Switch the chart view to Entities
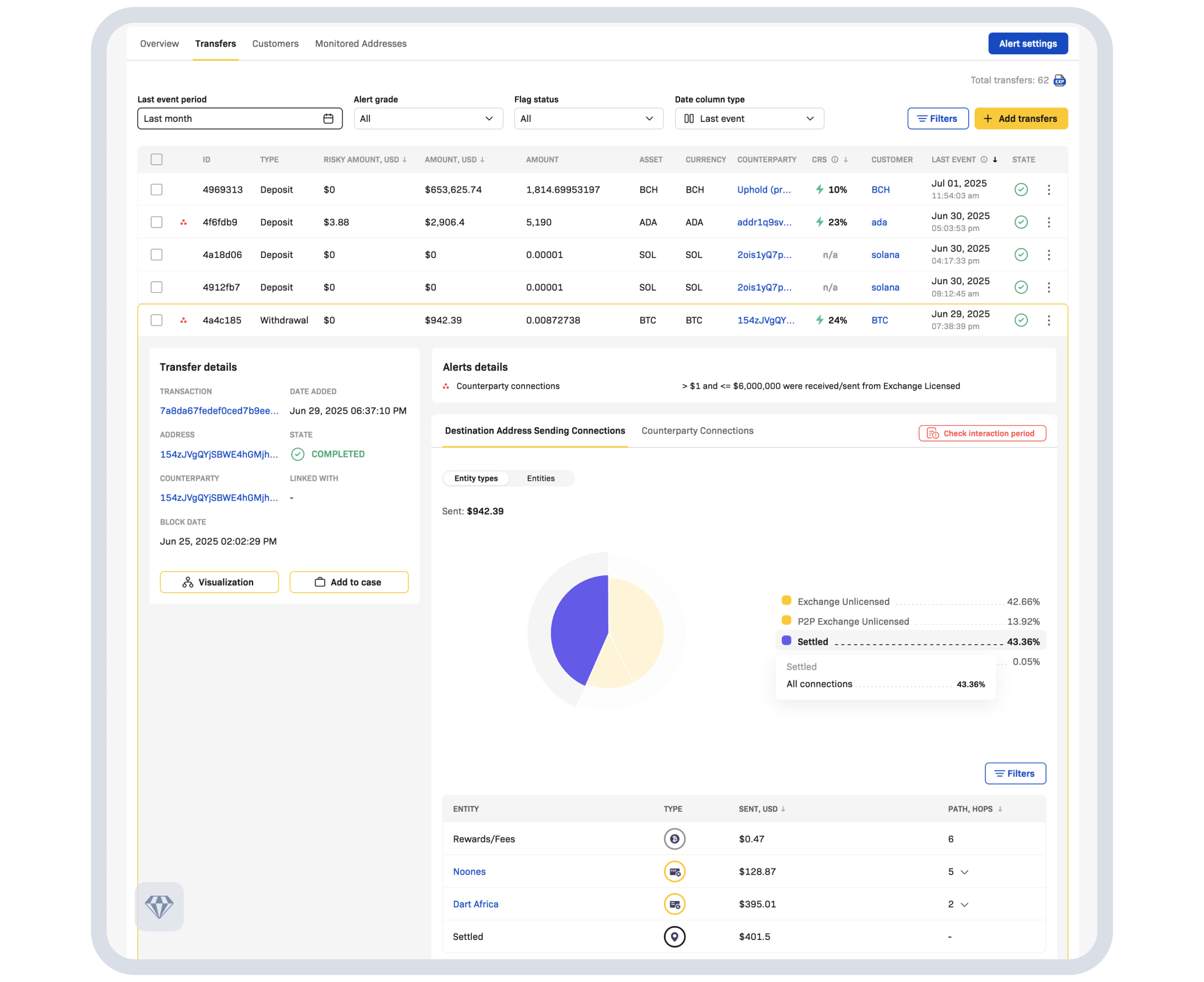 [540, 478]
